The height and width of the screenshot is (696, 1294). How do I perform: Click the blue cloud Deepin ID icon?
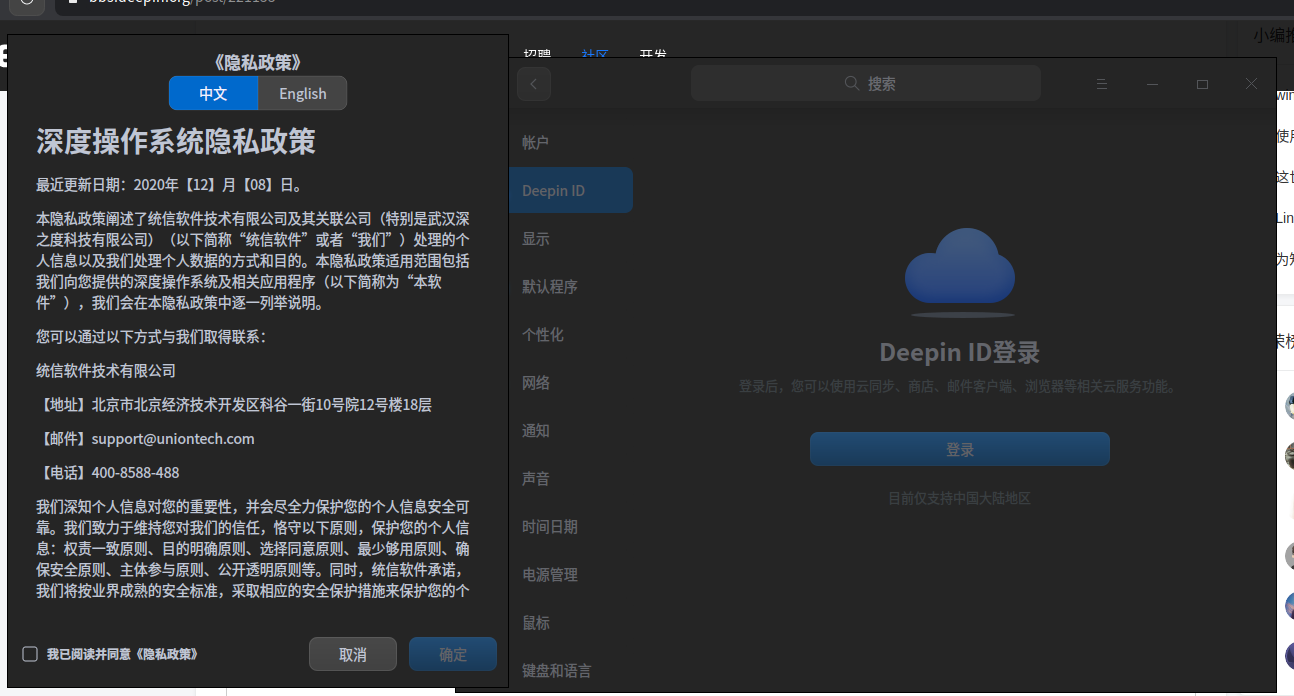click(959, 267)
